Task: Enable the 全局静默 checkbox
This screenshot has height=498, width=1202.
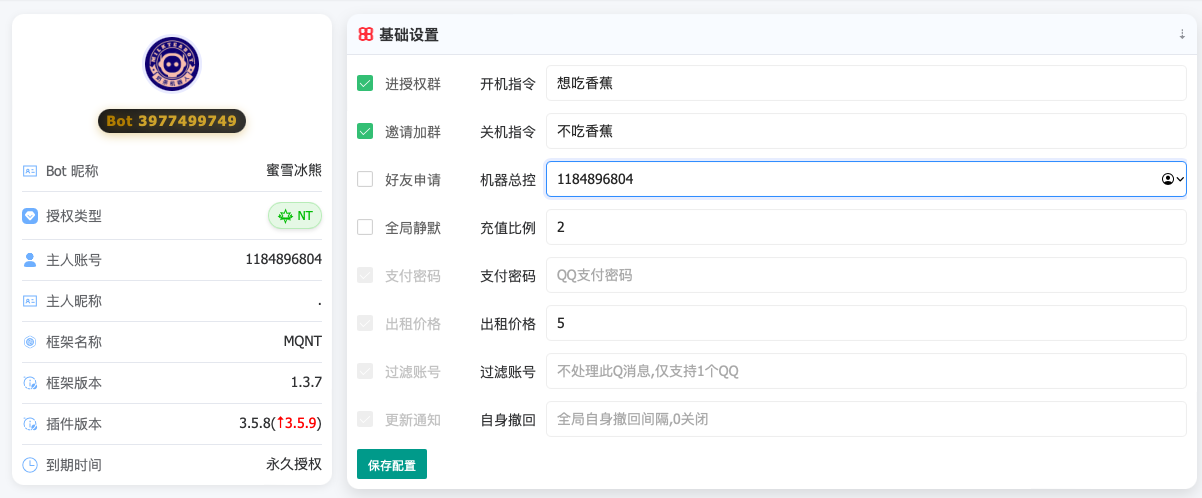Action: pyautogui.click(x=365, y=228)
